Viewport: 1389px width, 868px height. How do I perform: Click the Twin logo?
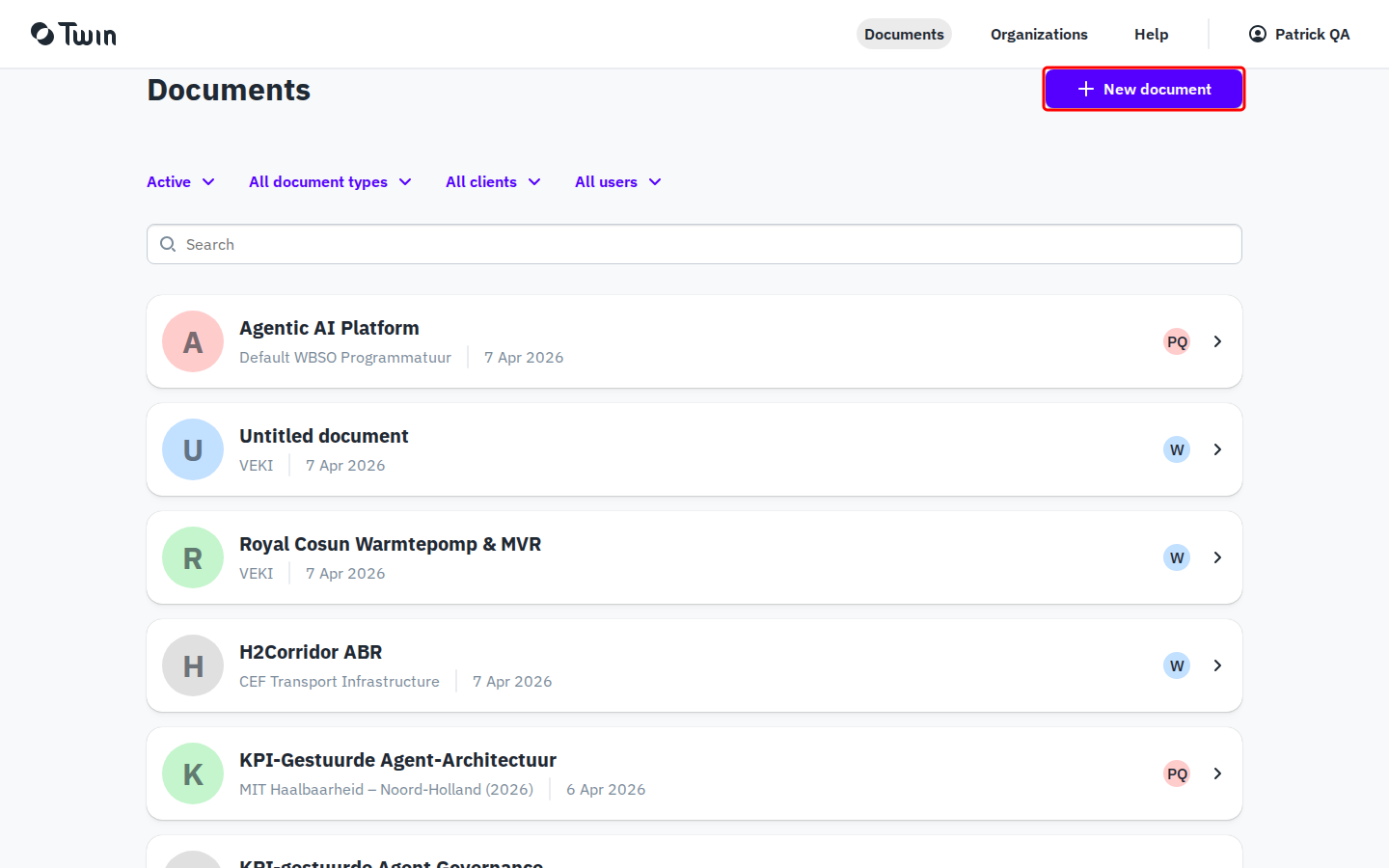coord(73,34)
